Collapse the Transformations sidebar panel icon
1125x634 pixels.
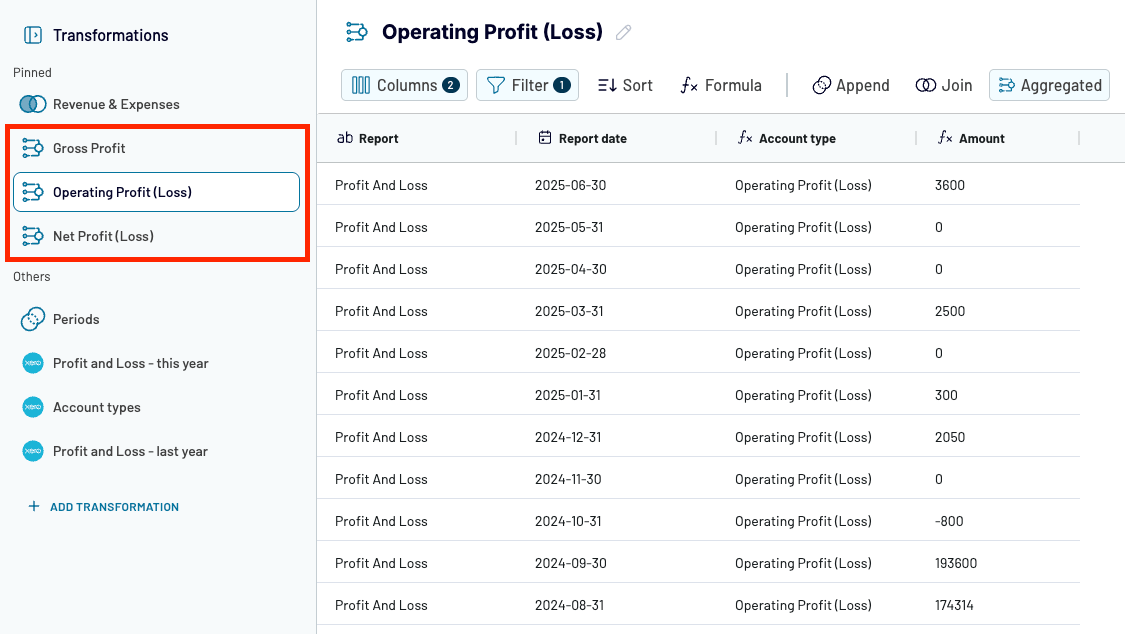pyautogui.click(x=33, y=35)
